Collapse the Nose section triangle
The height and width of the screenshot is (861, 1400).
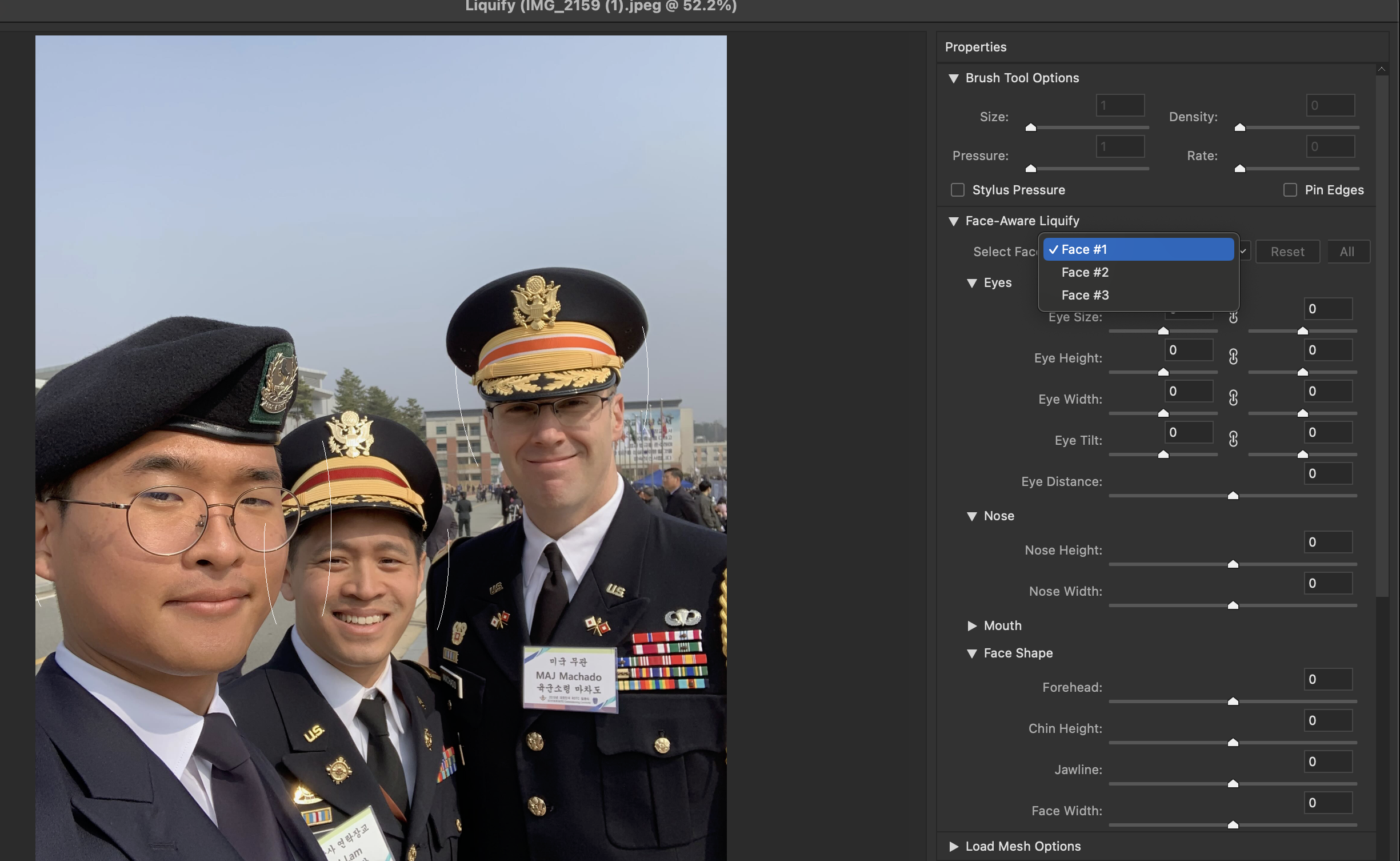[x=972, y=516]
